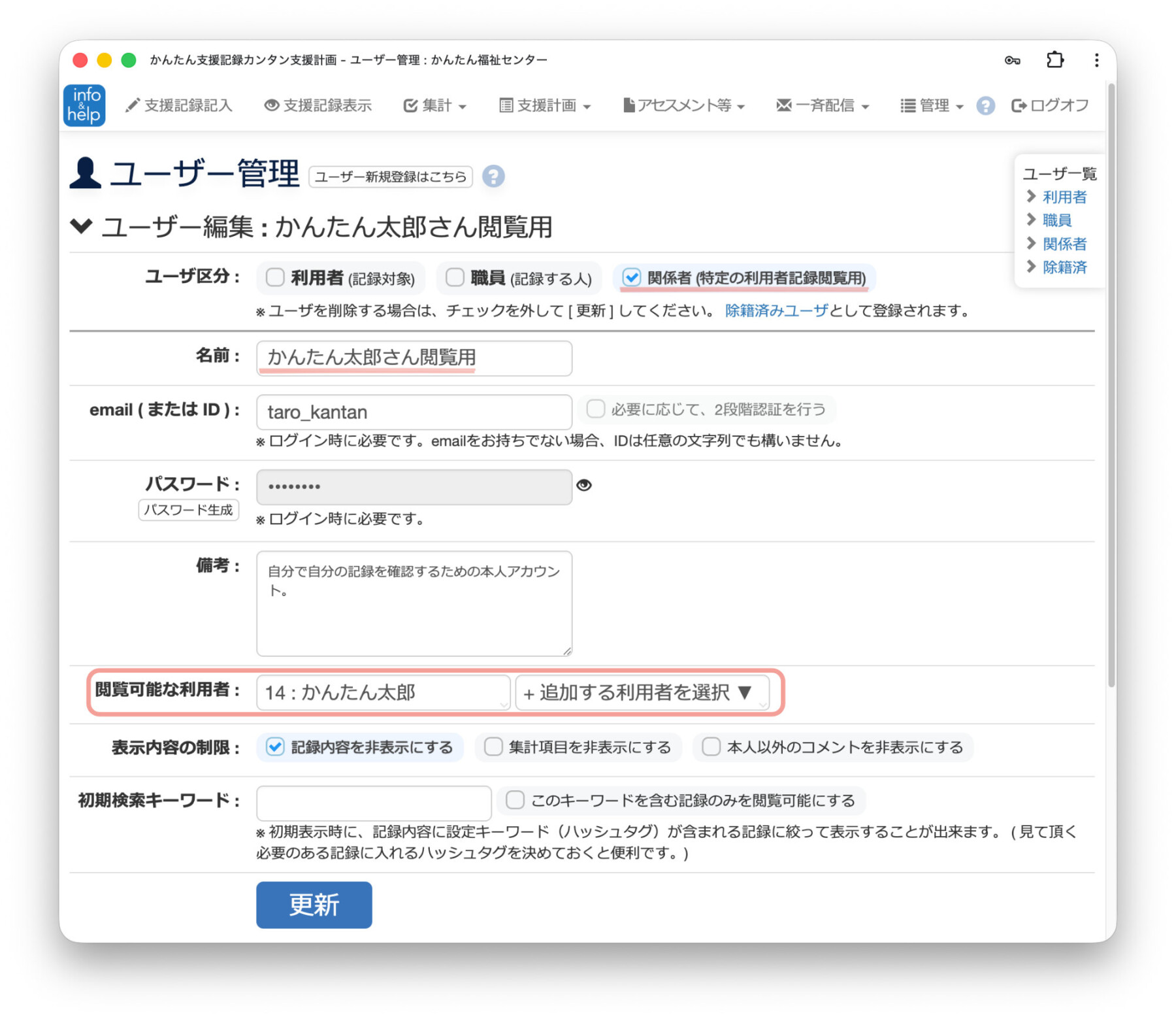Check 利用者 (記録対象) user type
Image resolution: width=1176 pixels, height=1021 pixels.
(x=275, y=277)
